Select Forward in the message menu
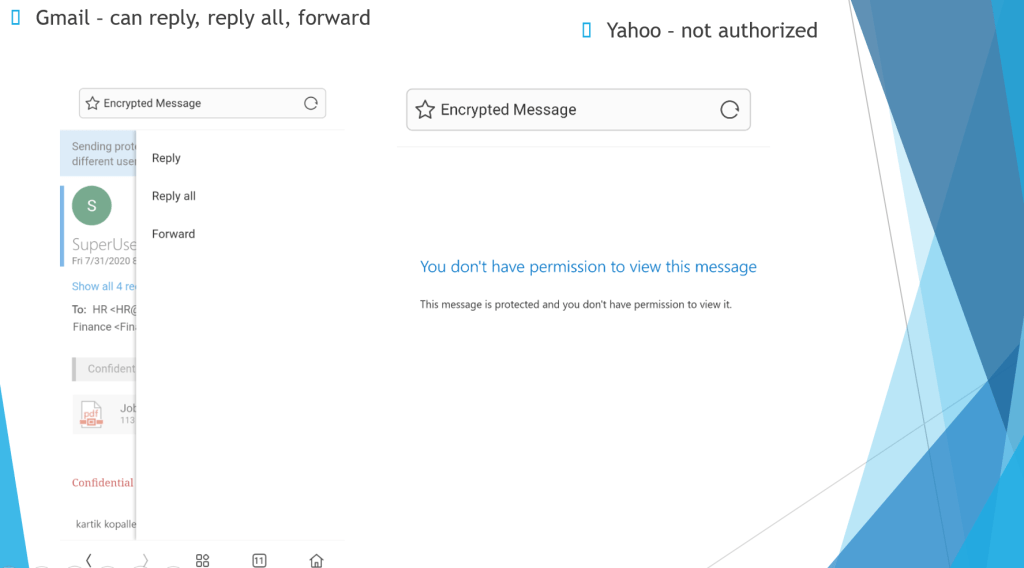The height and width of the screenshot is (568, 1024). tap(173, 234)
